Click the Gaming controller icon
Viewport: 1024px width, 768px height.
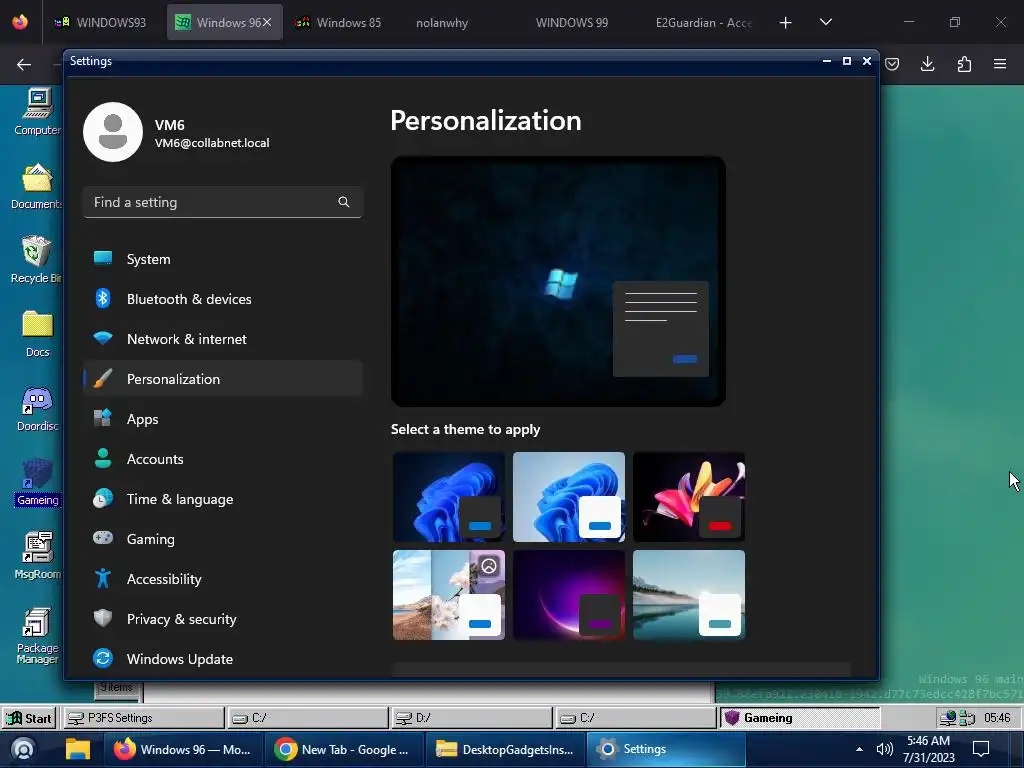[x=103, y=538]
